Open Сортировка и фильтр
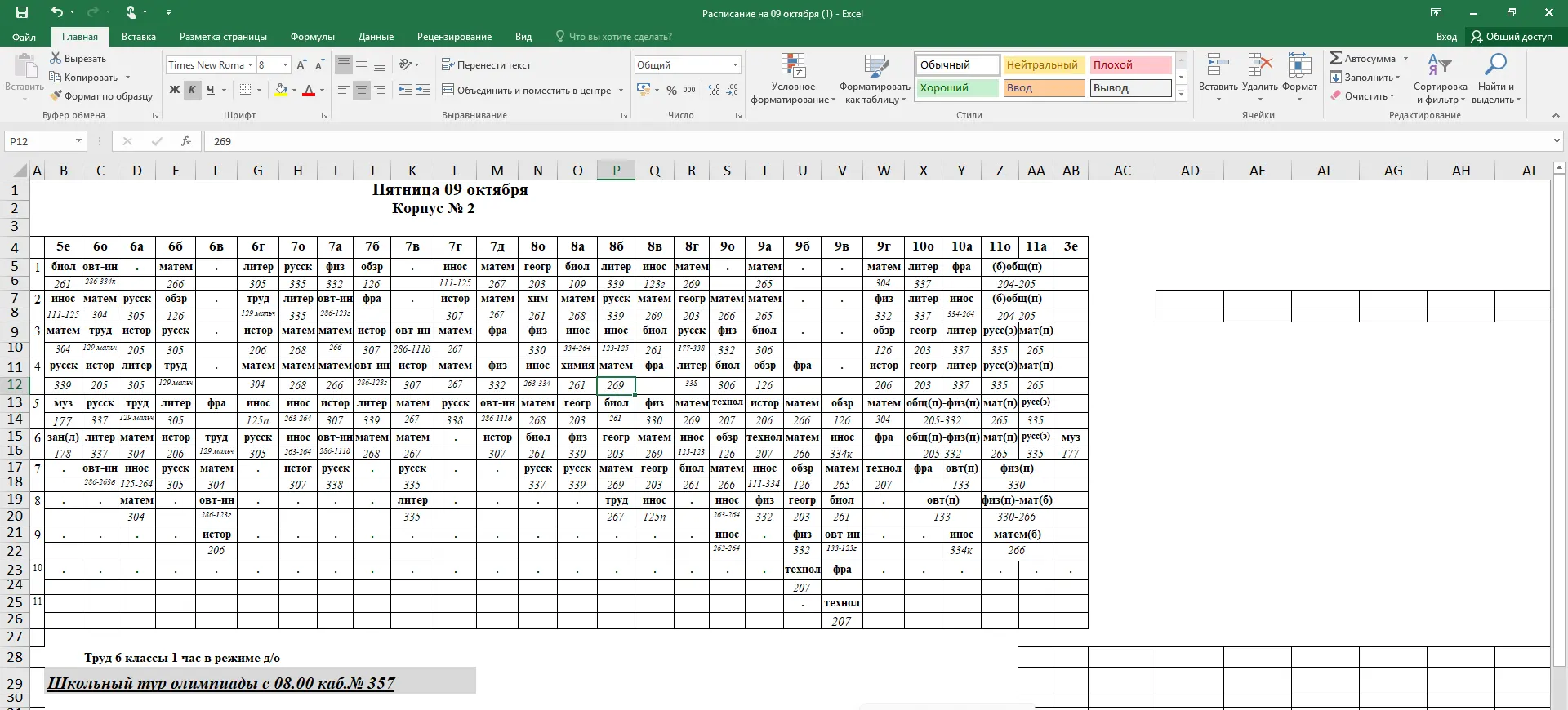This screenshot has width=1568, height=710. click(1441, 79)
